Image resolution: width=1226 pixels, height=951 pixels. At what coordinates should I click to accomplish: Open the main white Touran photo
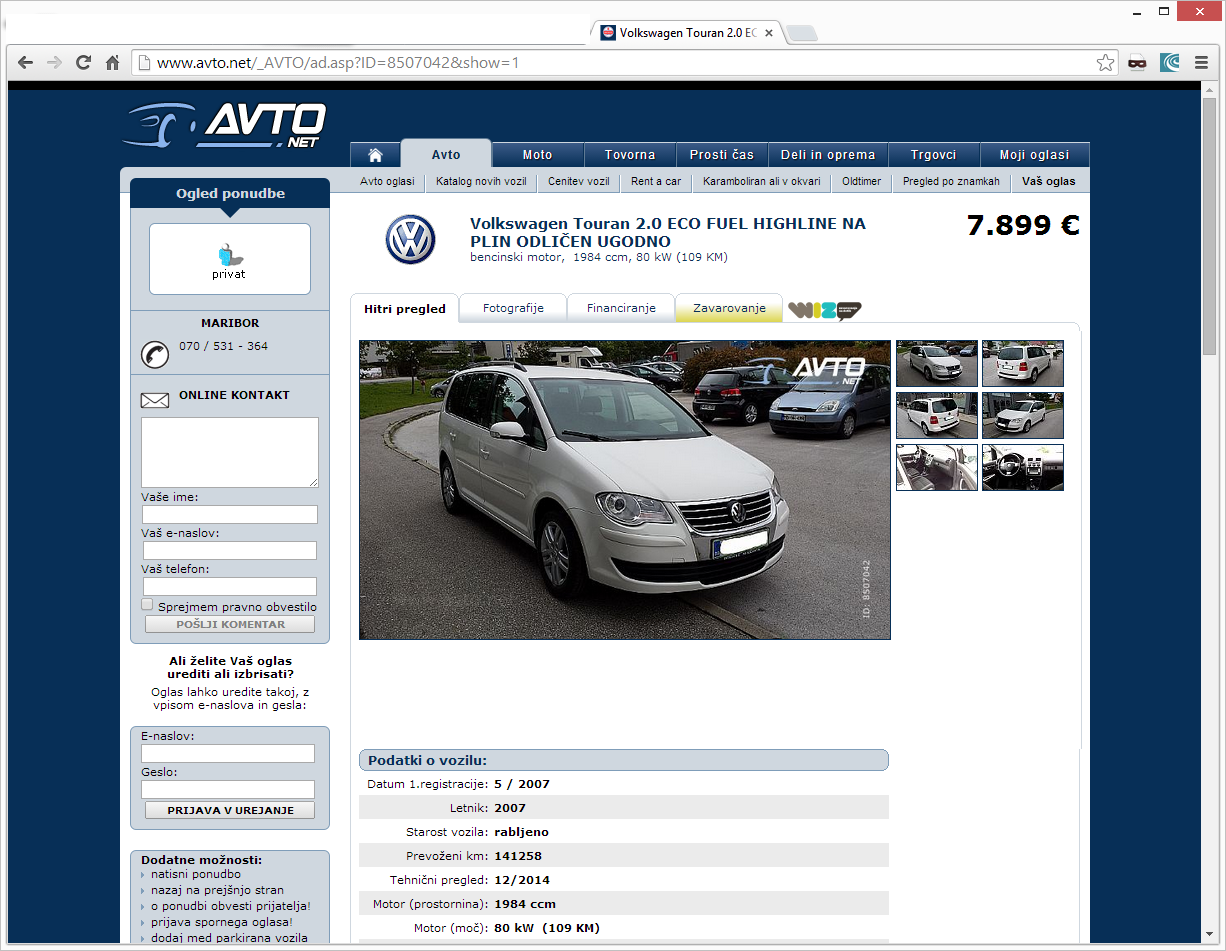[625, 490]
